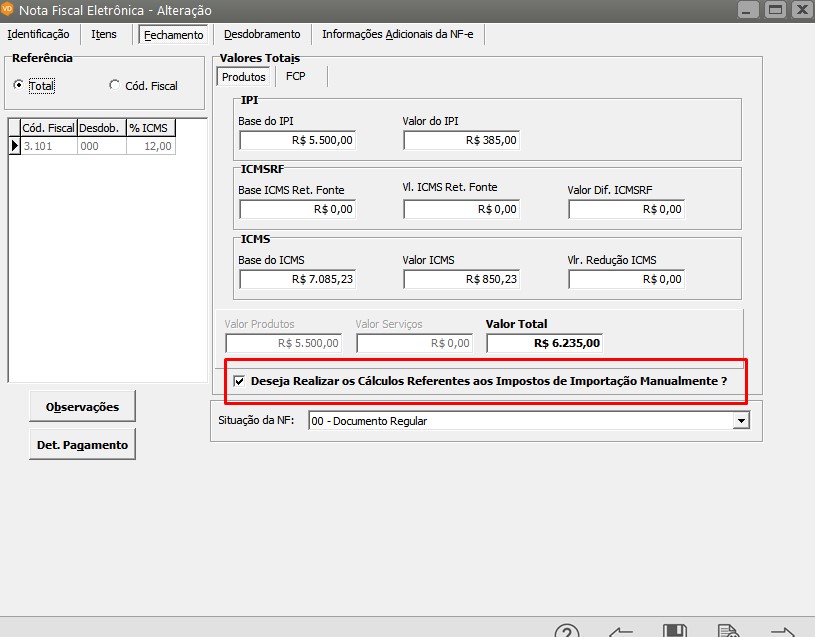Open Informações Adicionais da NF-e tab
Viewport: 815px width, 637px height.
click(398, 34)
